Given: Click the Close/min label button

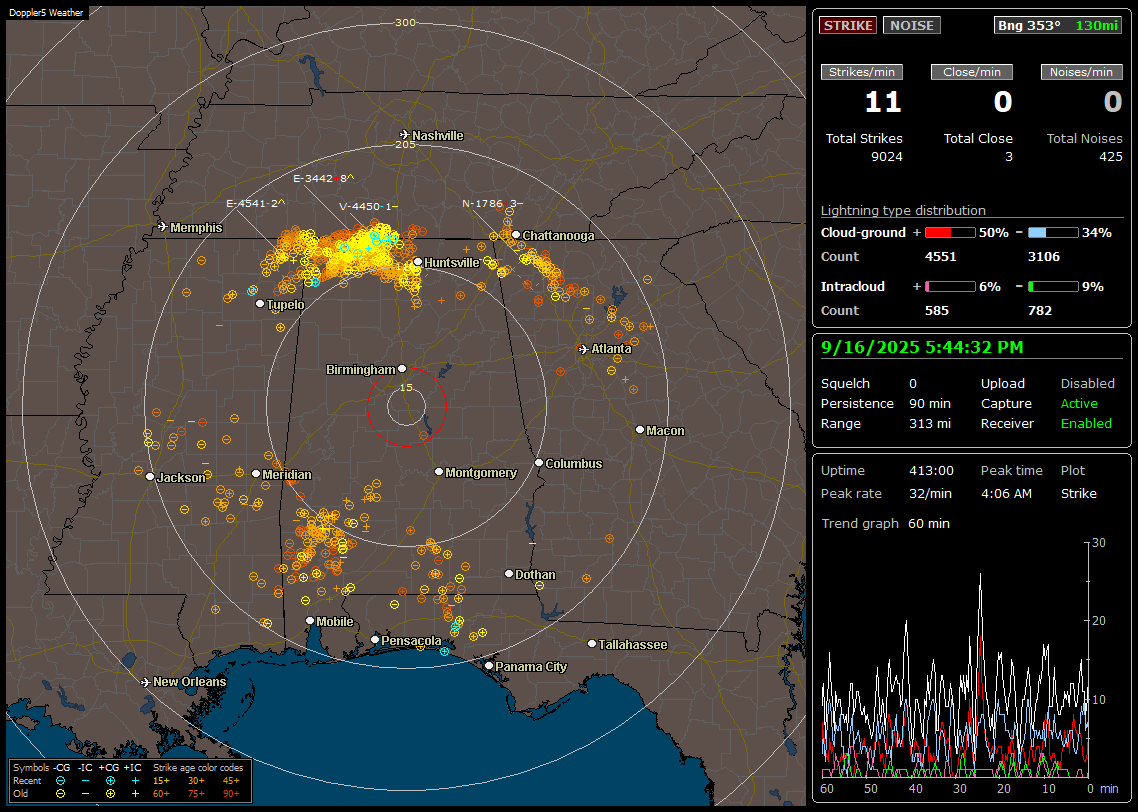Looking at the screenshot, I should pos(972,72).
